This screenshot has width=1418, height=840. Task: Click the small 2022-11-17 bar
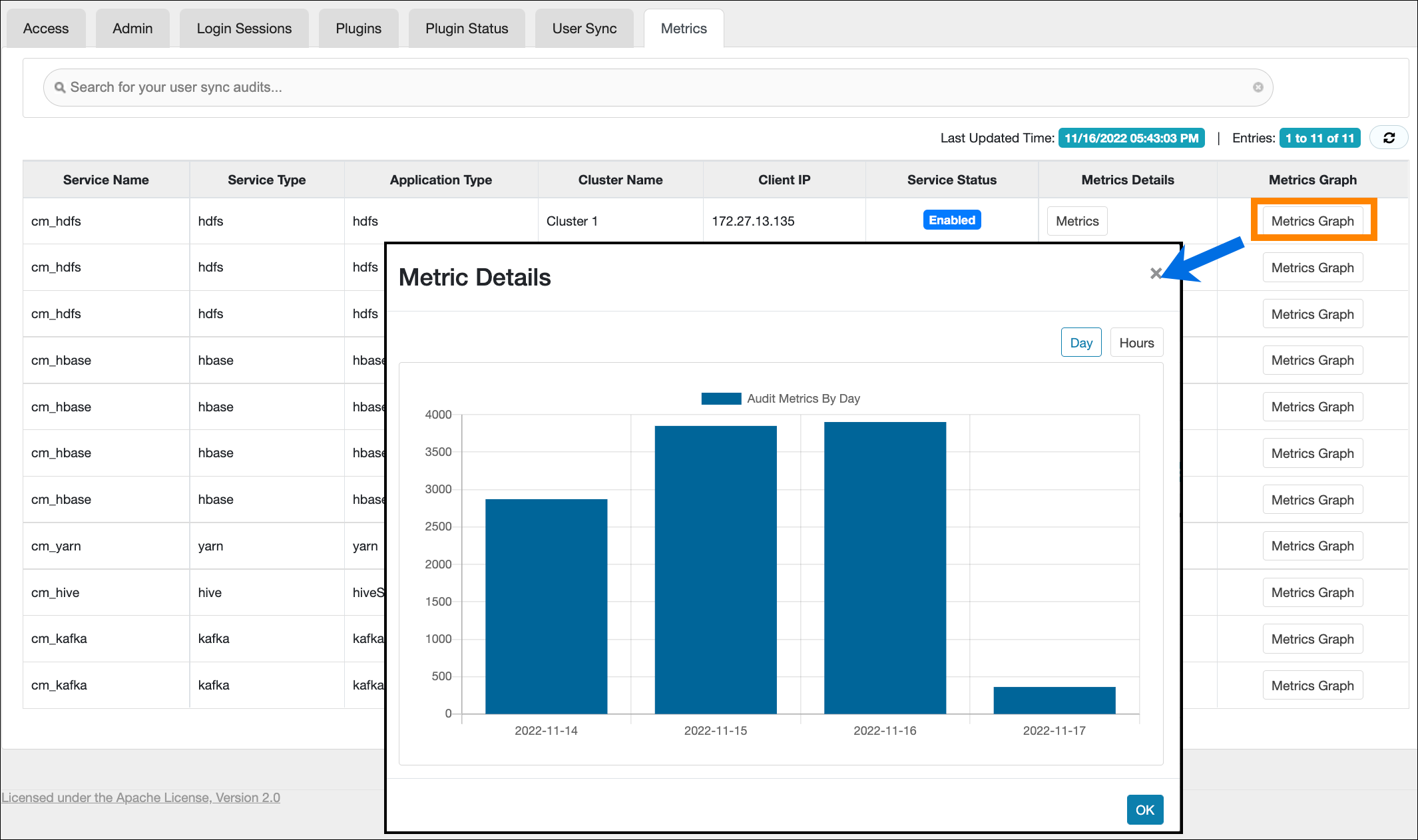(x=1054, y=700)
